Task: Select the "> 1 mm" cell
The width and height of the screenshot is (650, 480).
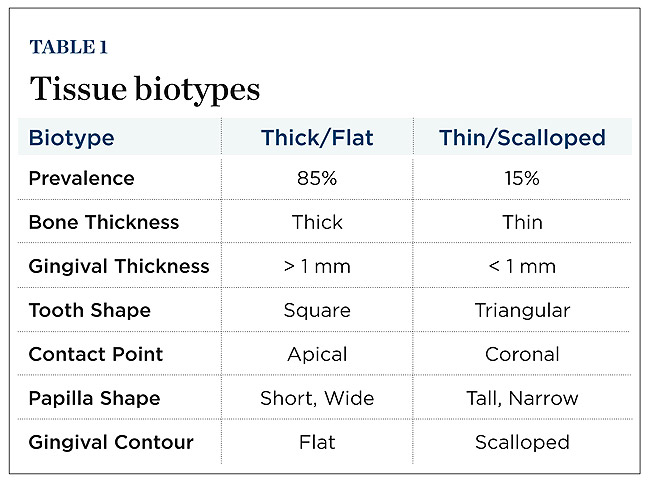Action: [x=317, y=266]
